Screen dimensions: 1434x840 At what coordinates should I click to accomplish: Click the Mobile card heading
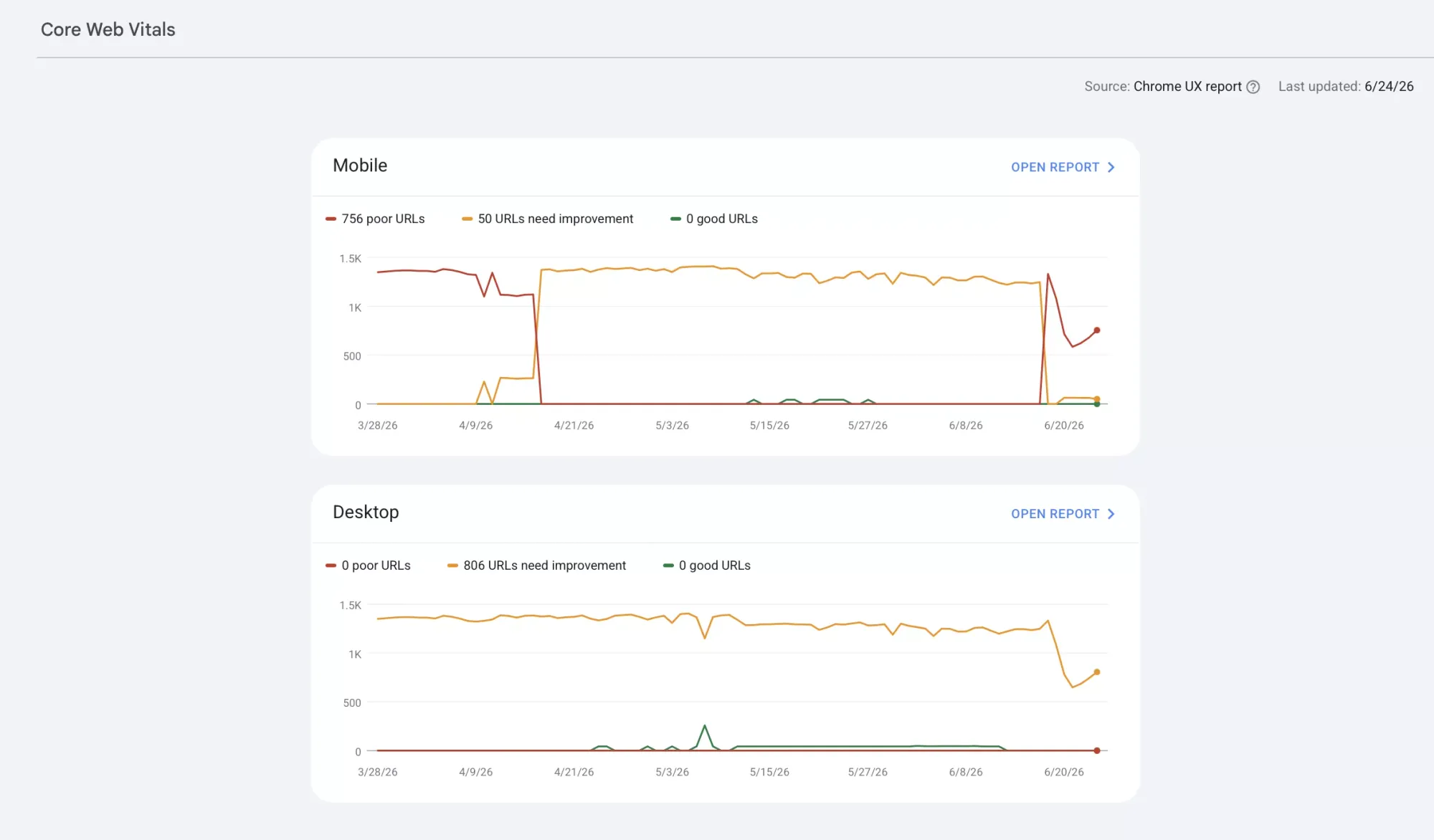(x=360, y=166)
